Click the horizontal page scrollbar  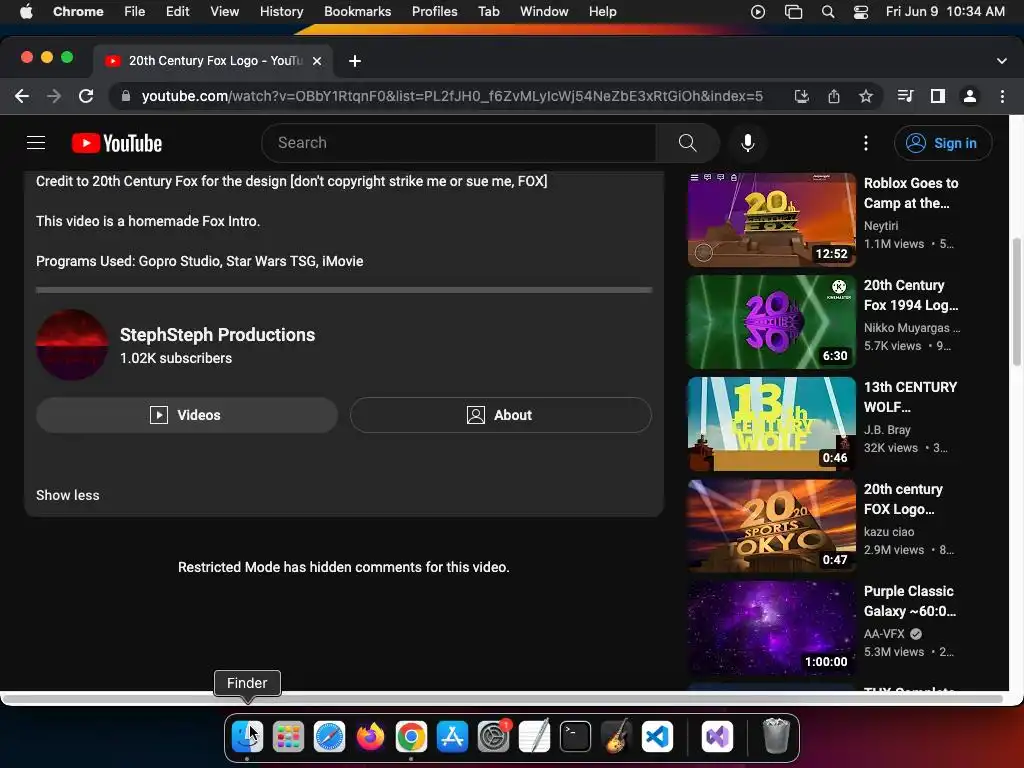point(503,699)
